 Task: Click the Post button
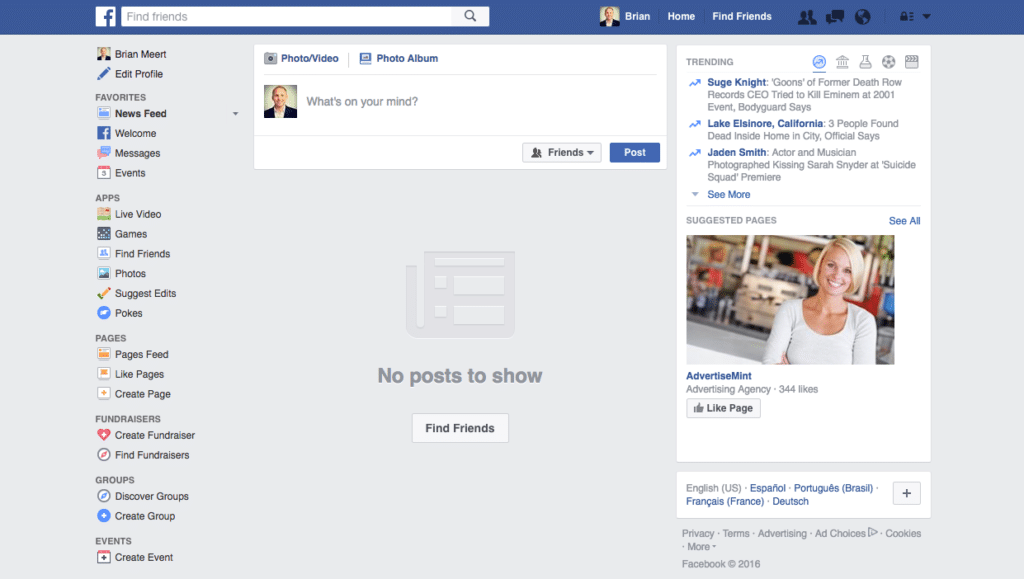tap(635, 152)
